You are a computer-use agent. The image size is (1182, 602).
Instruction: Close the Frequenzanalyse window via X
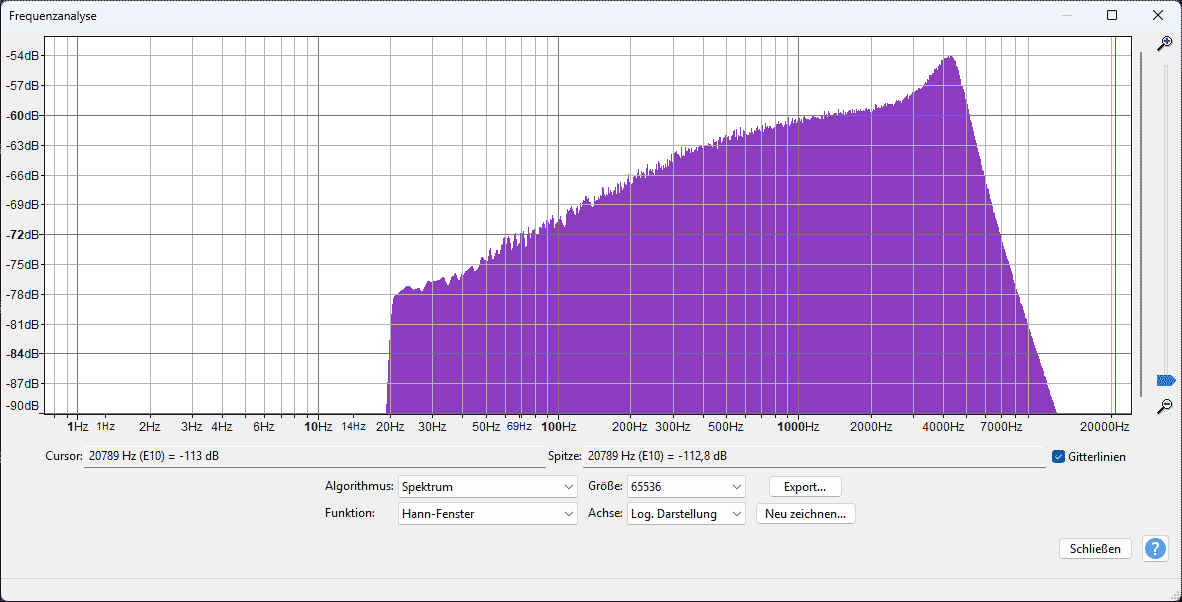tap(1157, 15)
